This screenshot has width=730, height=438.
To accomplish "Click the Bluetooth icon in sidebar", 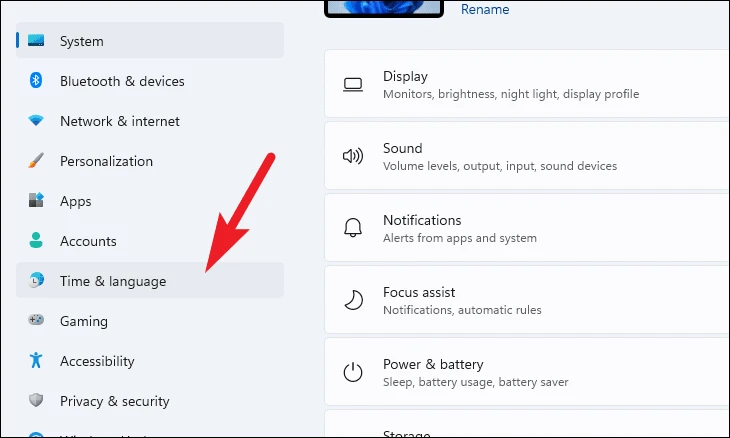I will 36,80.
